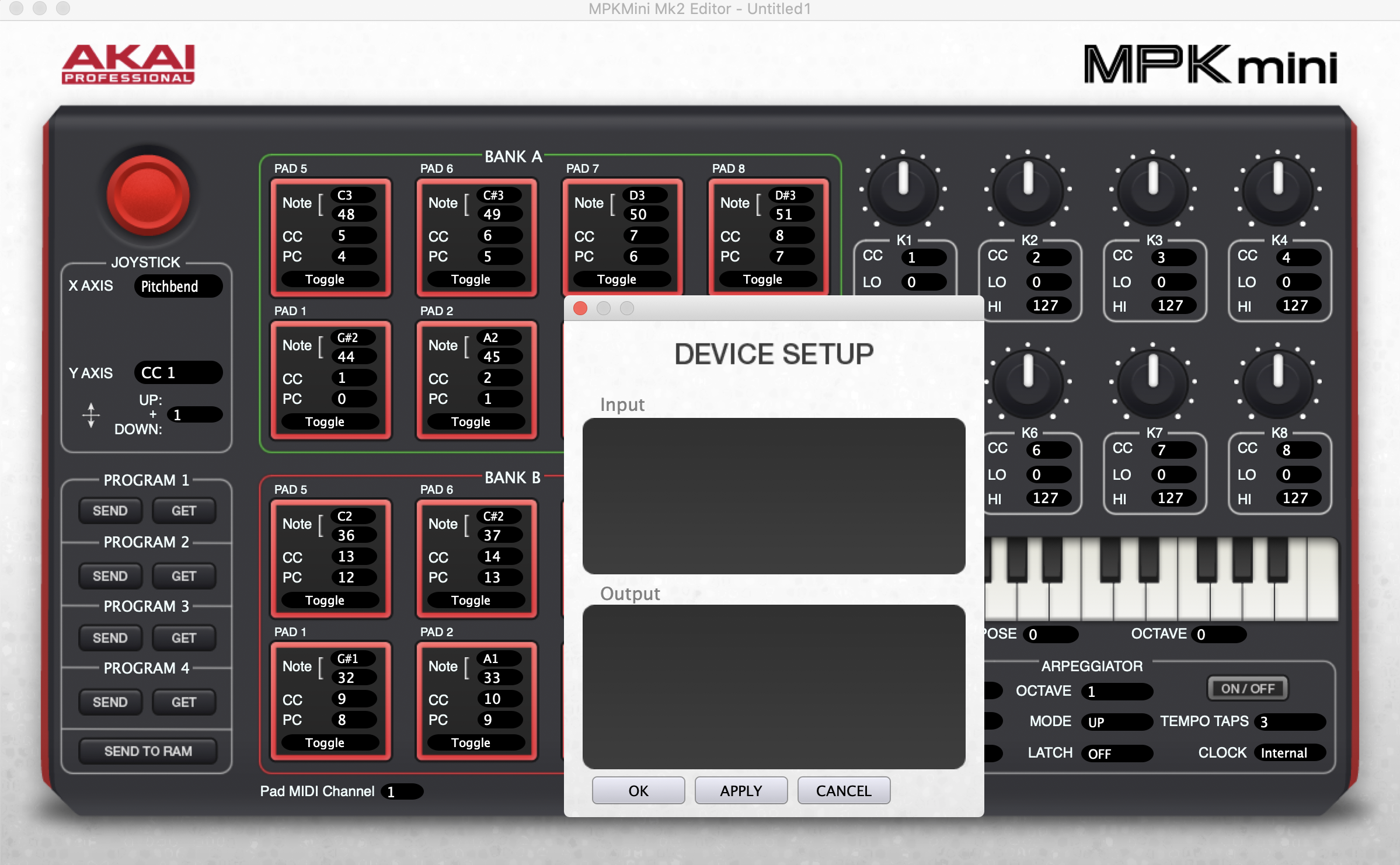The width and height of the screenshot is (1400, 865).
Task: Click the joystick Y axis up/down arrow icon
Action: [x=90, y=415]
